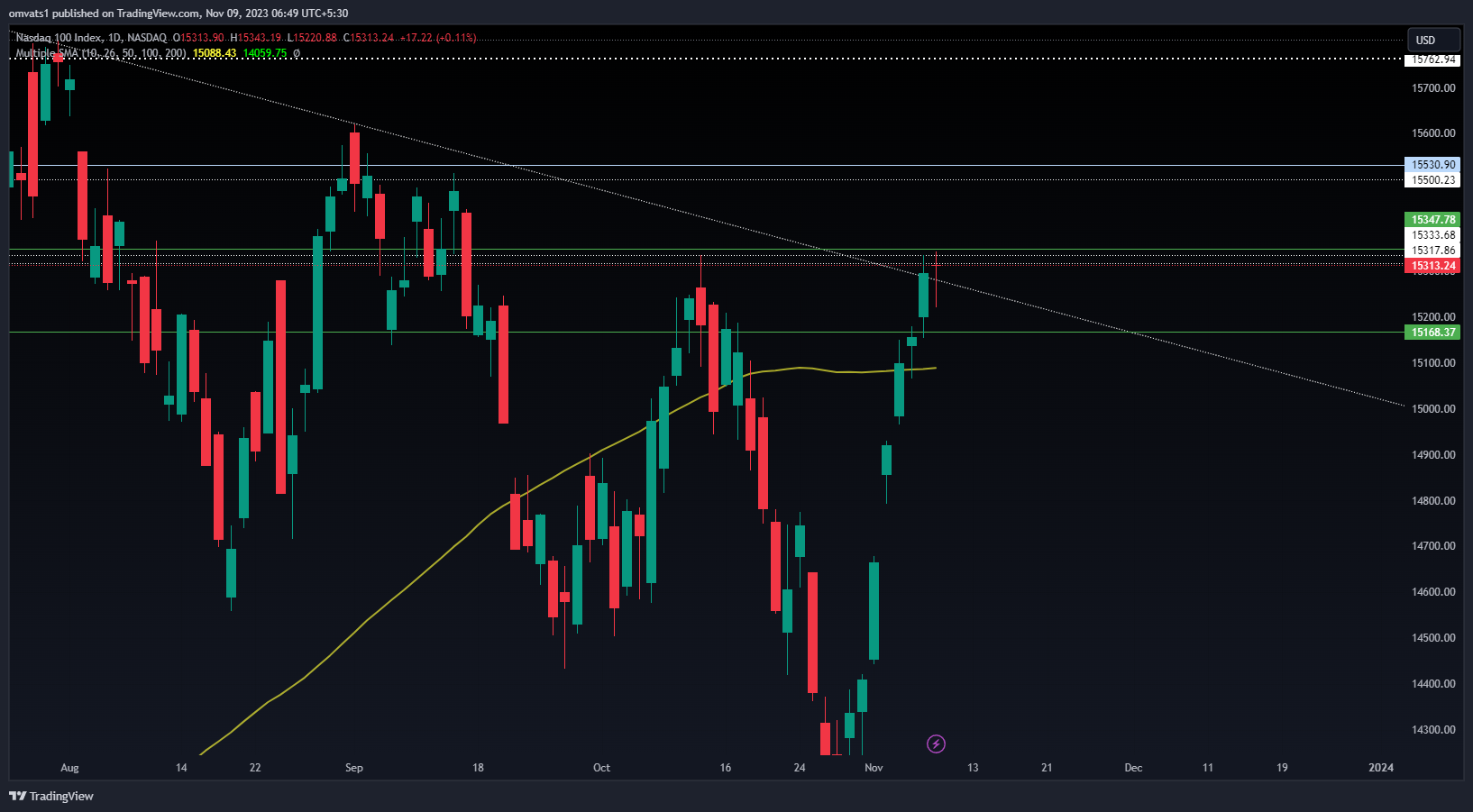
Task: Click the Aug label on time axis
Action: point(69,768)
